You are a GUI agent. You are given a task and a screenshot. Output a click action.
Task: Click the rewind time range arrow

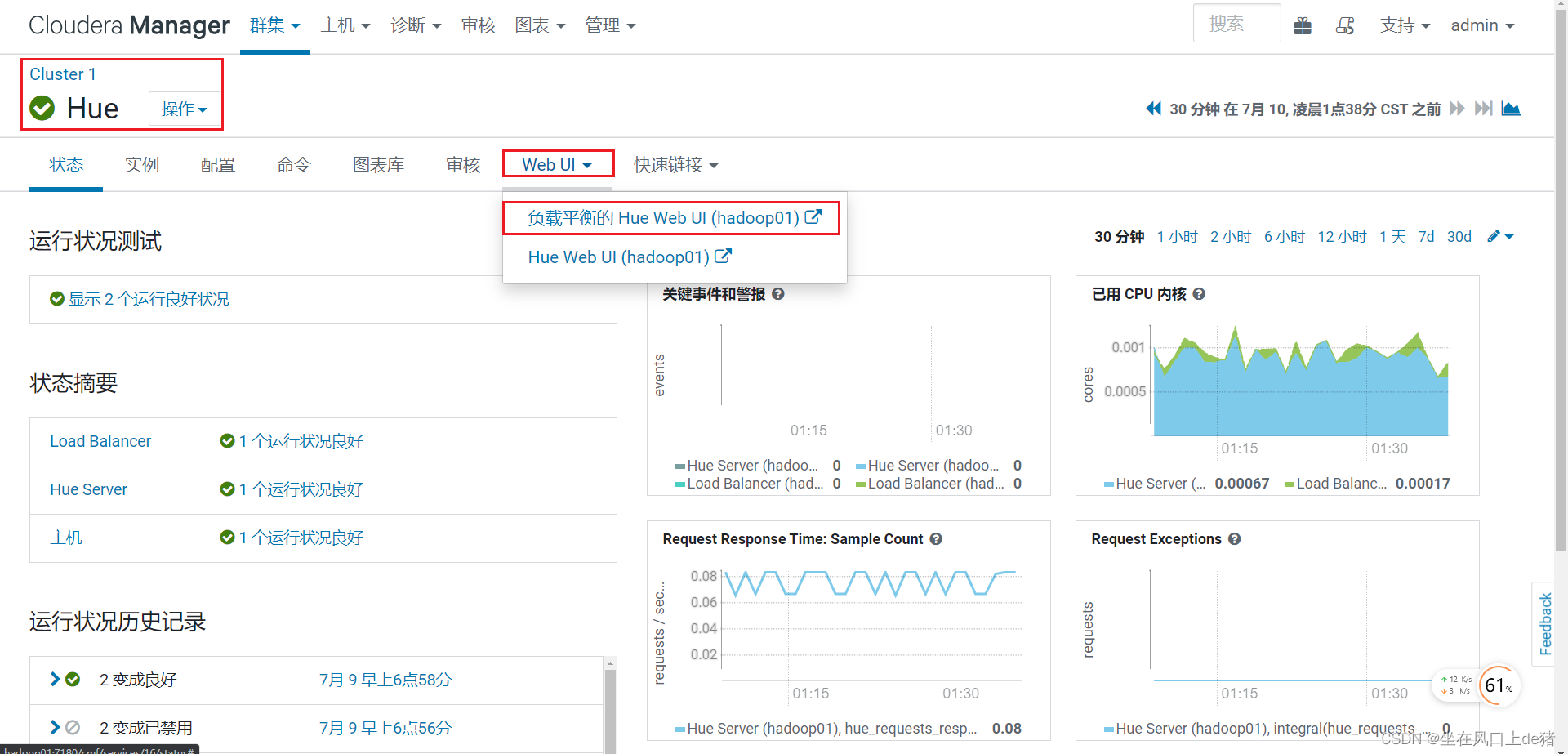[1153, 109]
